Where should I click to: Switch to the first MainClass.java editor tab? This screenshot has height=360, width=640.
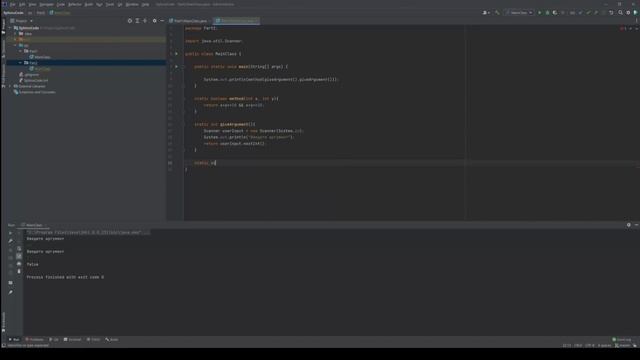[188, 21]
